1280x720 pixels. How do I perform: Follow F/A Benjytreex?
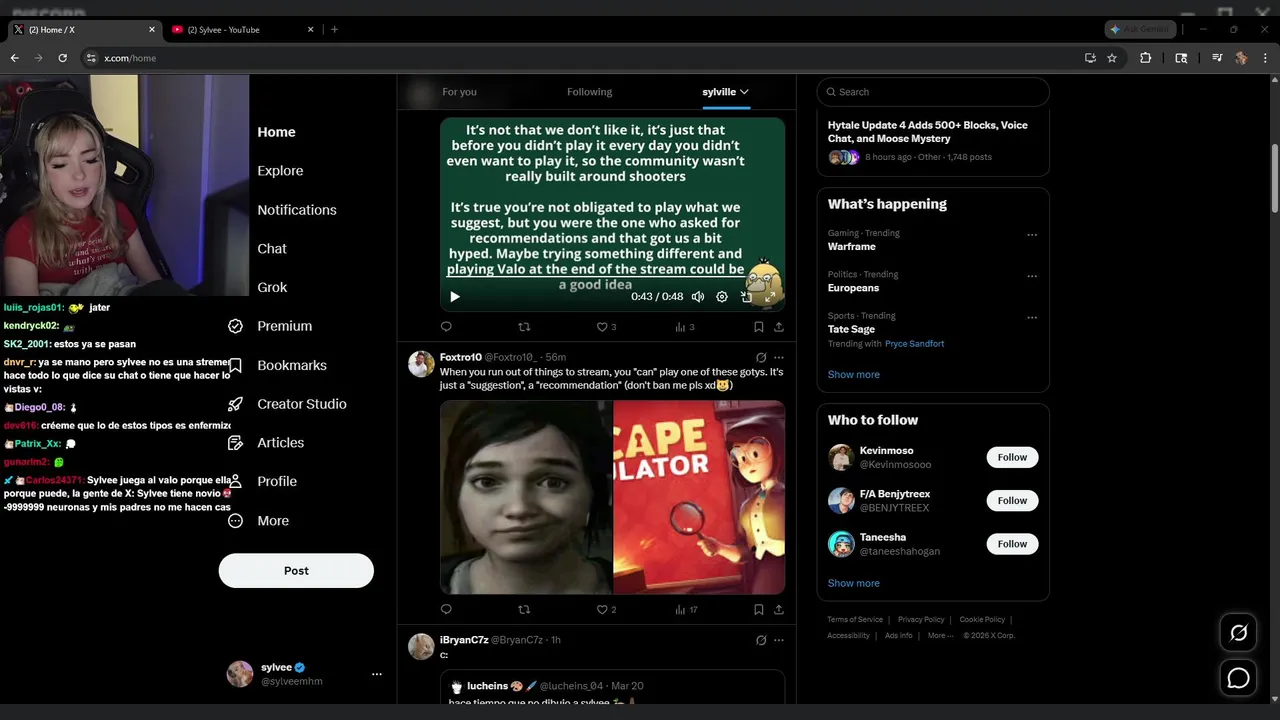click(x=1012, y=500)
